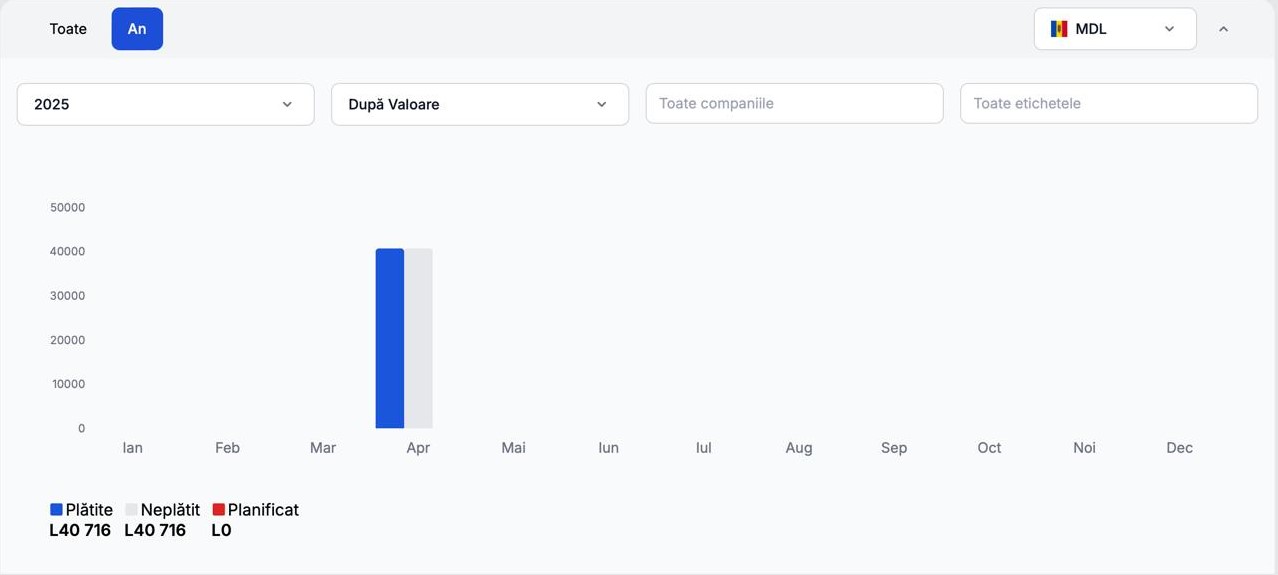Viewport: 1278px width, 575px height.
Task: Click the L40 716 Plătite total
Action: 80,531
